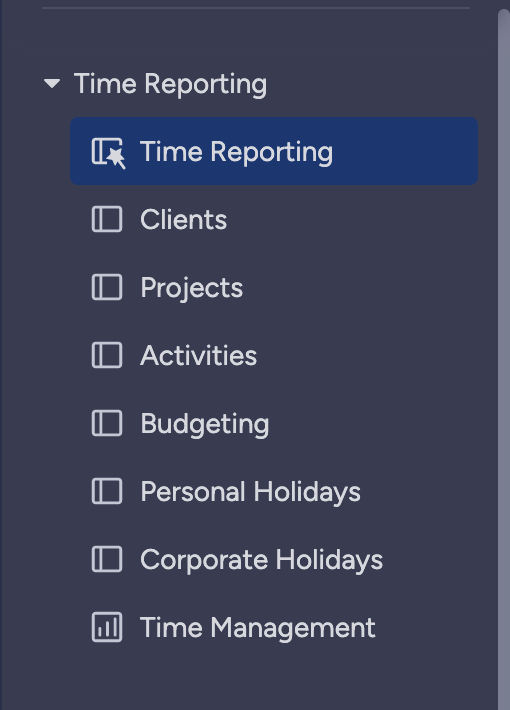Image resolution: width=510 pixels, height=710 pixels.
Task: Click the Corporate Holidays board icon
Action: 107,559
